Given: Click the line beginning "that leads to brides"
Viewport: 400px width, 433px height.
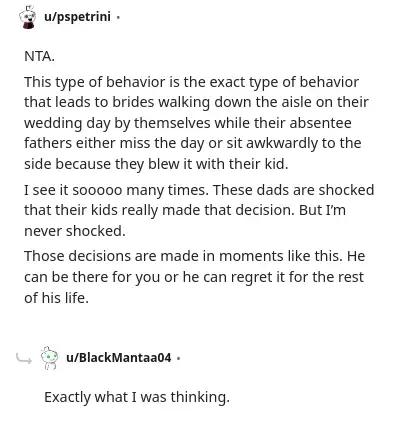Looking at the screenshot, I should 196,103.
